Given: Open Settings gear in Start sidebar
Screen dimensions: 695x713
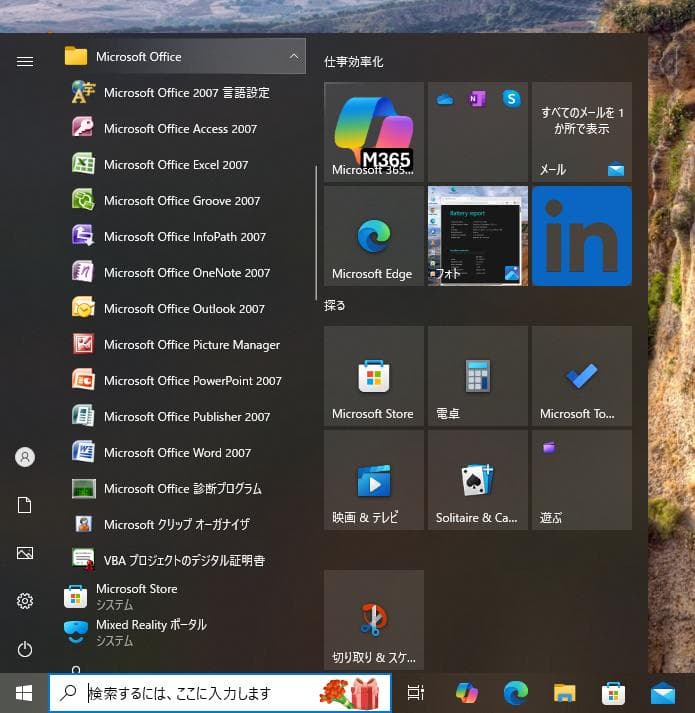Looking at the screenshot, I should pyautogui.click(x=25, y=601).
